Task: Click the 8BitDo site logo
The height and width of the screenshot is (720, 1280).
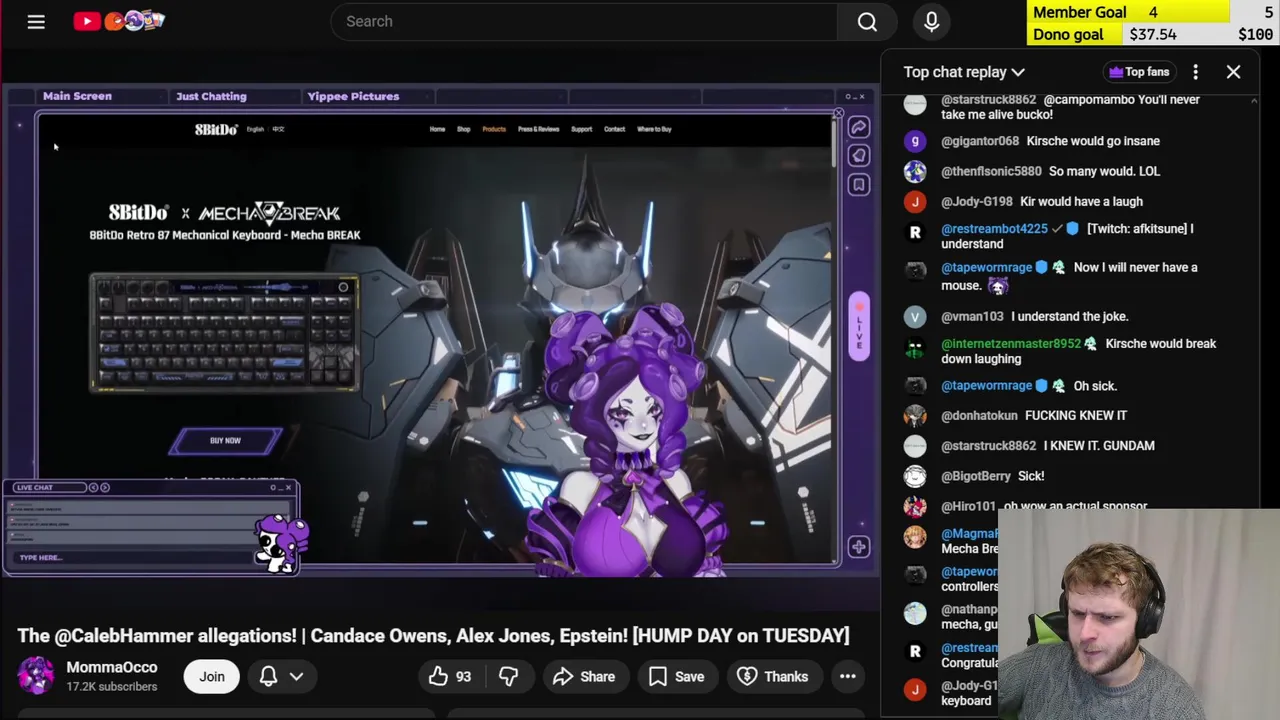Action: pos(216,129)
